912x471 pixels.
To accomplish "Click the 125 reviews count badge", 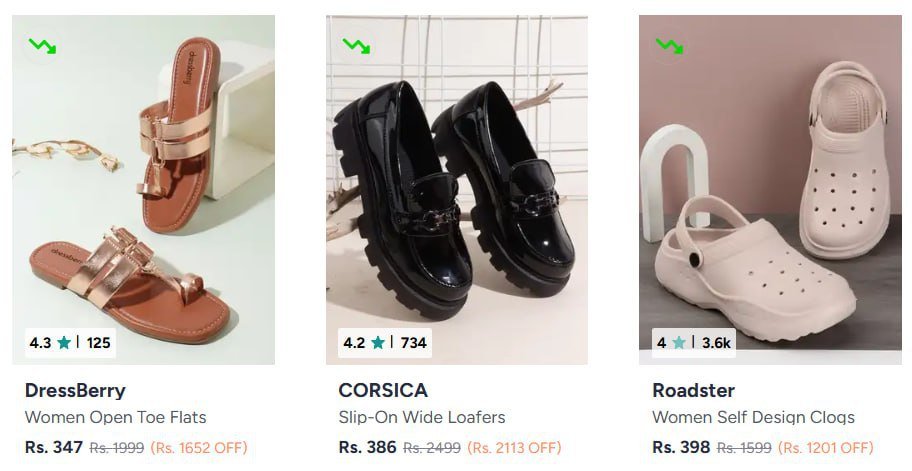I will (98, 343).
